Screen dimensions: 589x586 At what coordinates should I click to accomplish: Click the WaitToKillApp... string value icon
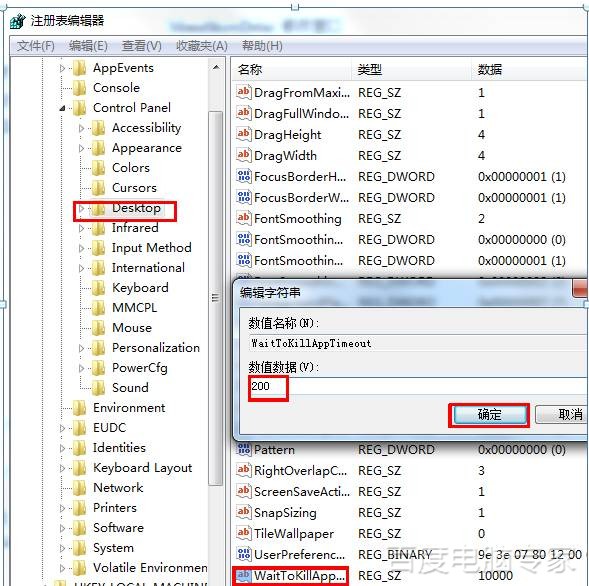click(243, 575)
